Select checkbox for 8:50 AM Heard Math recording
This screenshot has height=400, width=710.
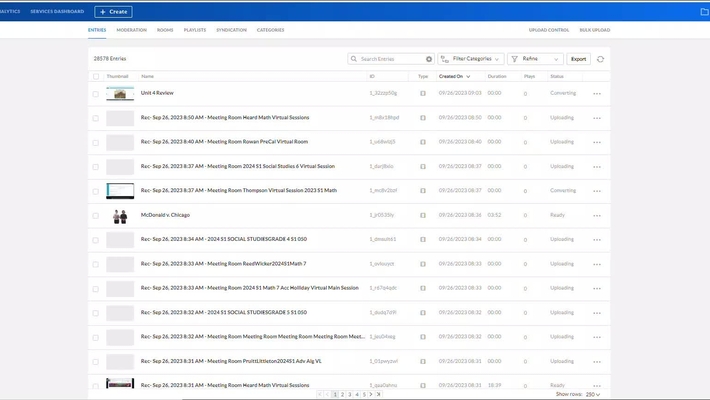point(96,118)
